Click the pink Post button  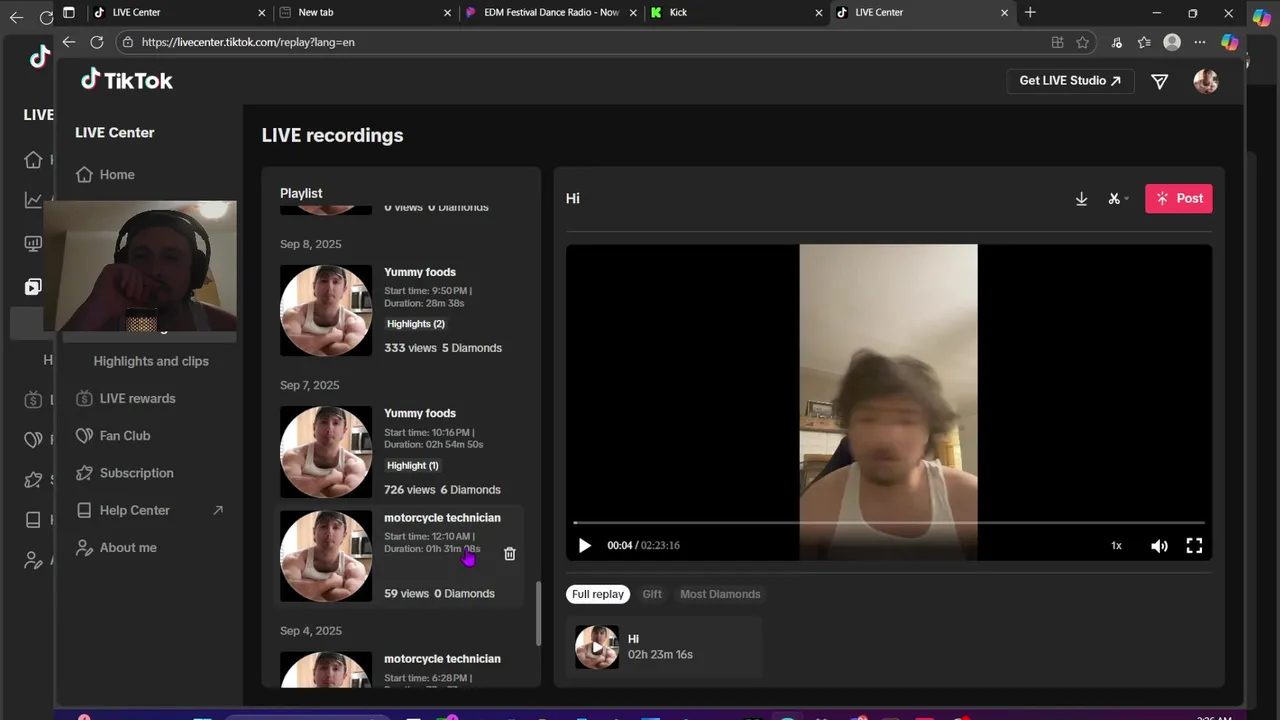pos(1178,198)
